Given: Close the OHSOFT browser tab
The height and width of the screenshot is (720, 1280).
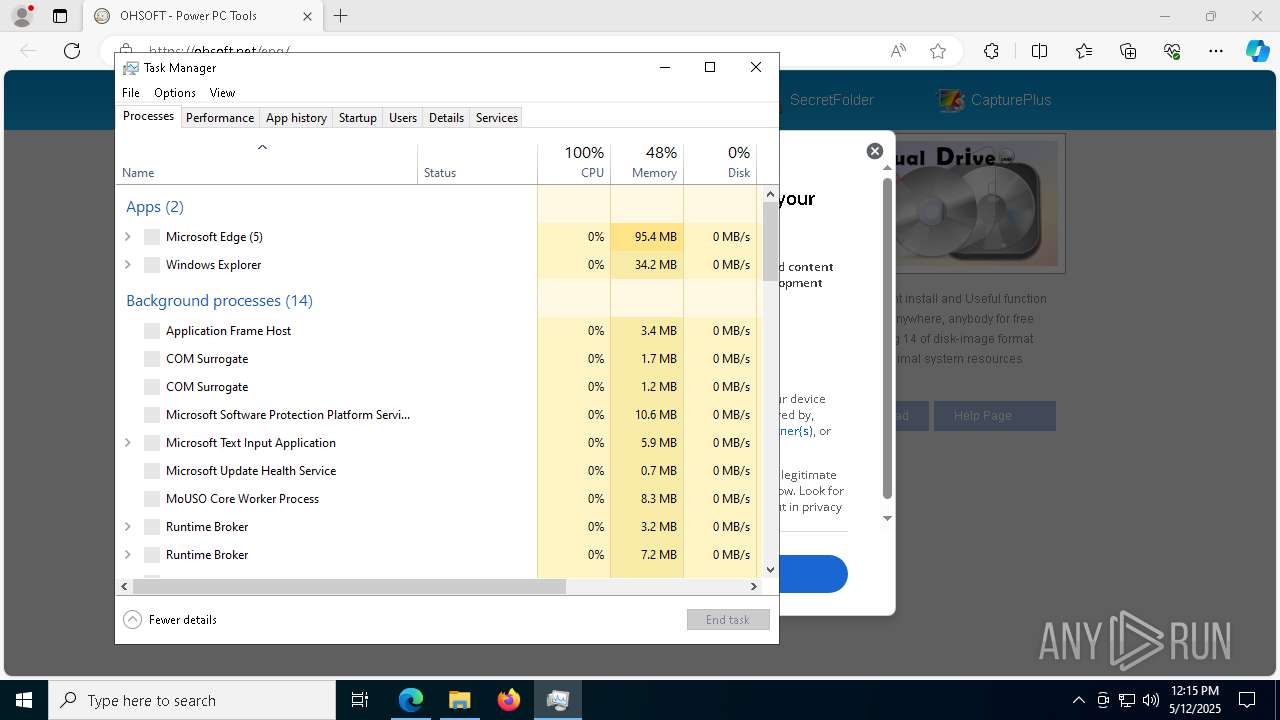Looking at the screenshot, I should pos(308,16).
